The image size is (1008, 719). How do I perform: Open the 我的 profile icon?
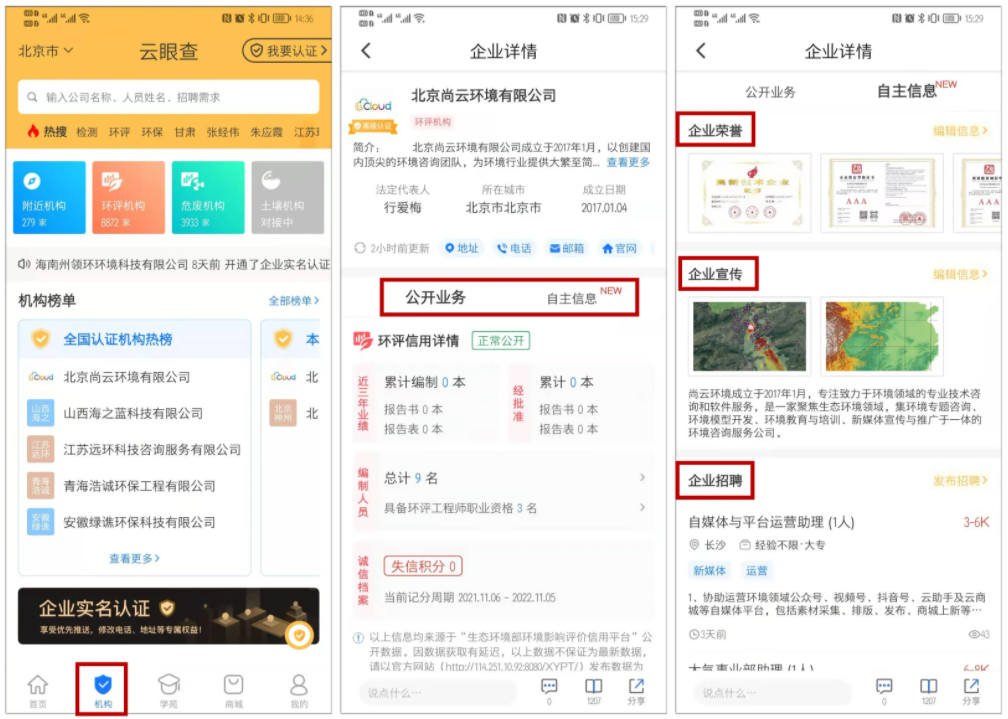point(299,684)
